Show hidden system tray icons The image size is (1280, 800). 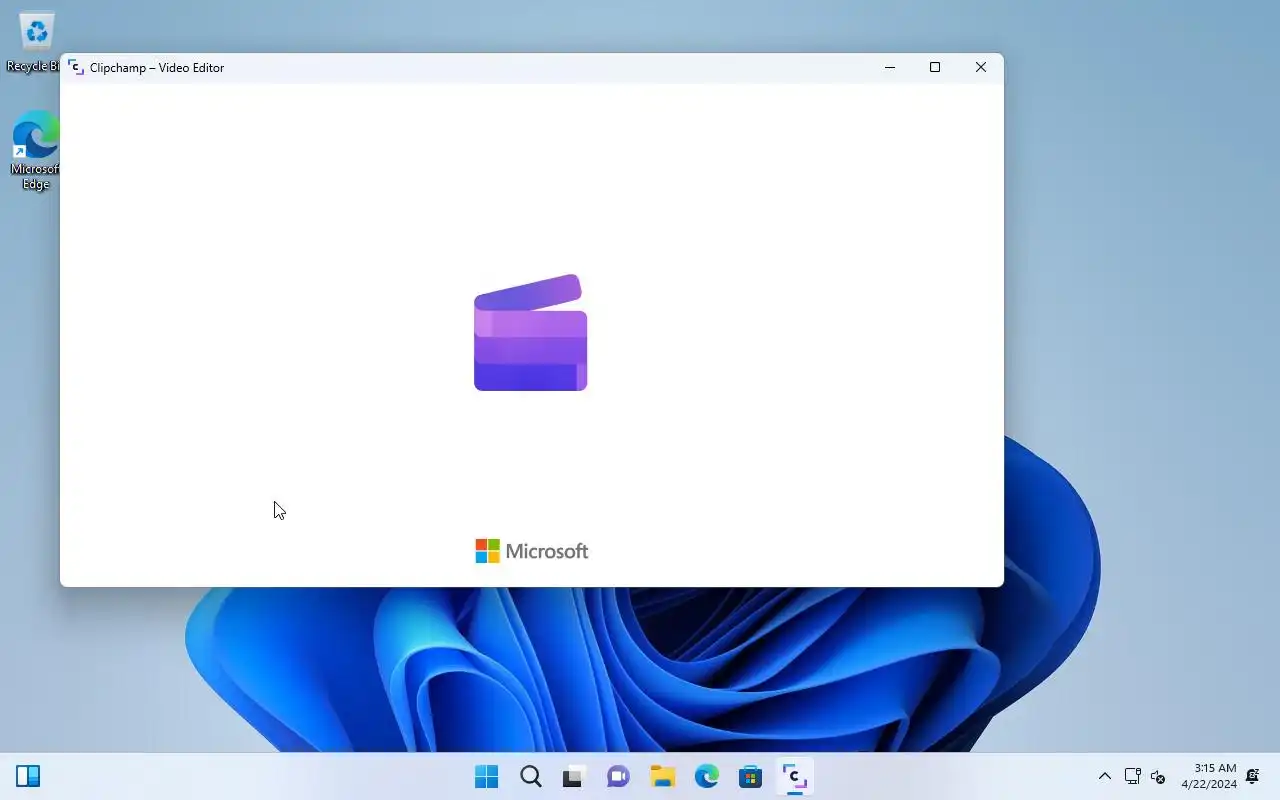tap(1105, 776)
